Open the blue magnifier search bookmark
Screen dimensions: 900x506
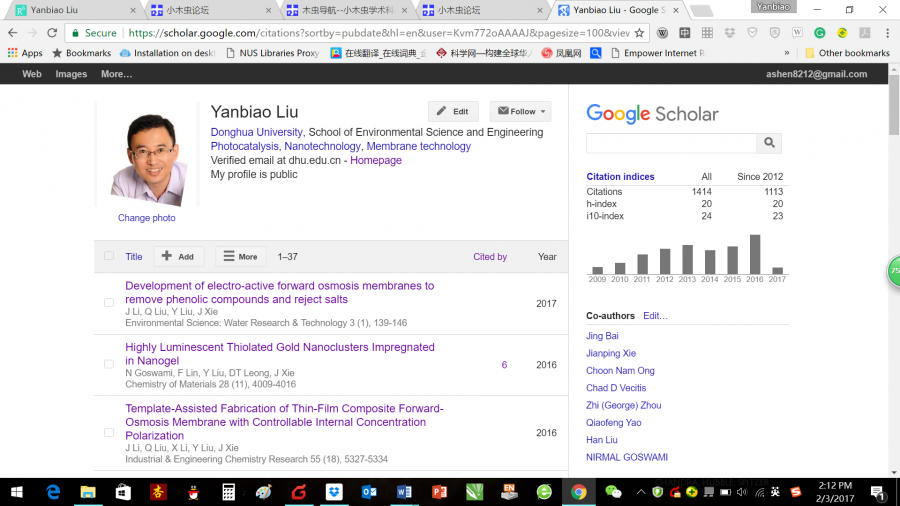[596, 53]
